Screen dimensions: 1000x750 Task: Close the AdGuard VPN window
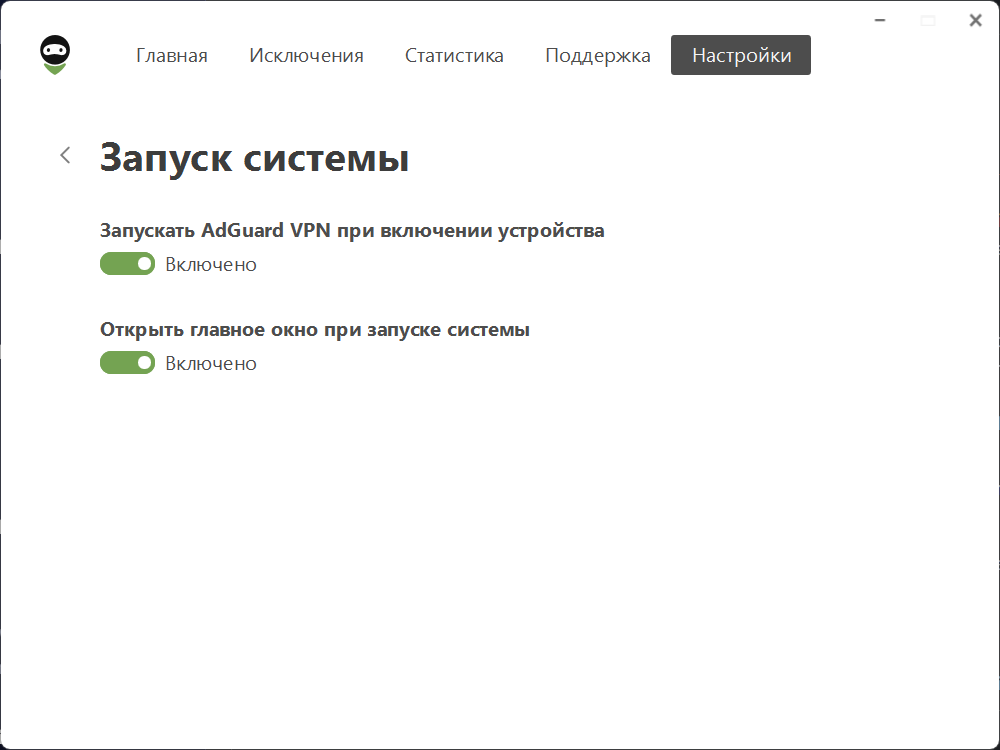975,20
